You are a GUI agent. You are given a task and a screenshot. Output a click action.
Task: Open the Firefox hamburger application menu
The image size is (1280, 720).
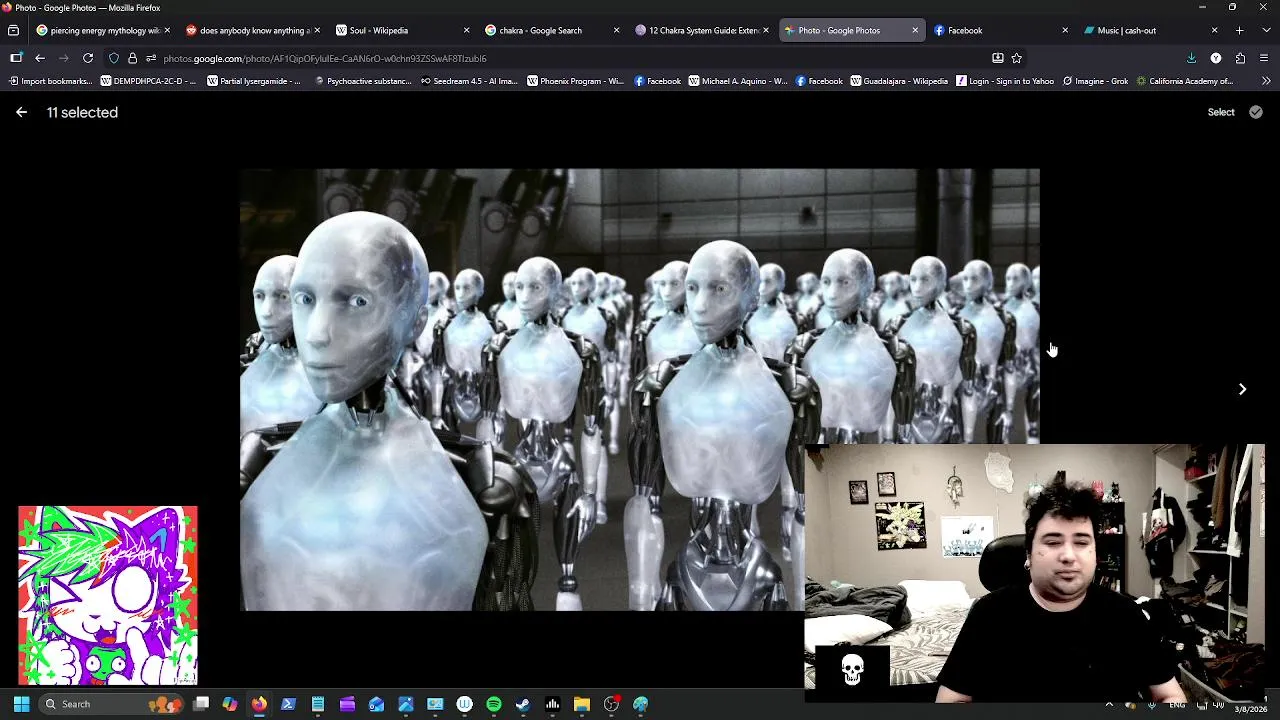coord(1264,58)
